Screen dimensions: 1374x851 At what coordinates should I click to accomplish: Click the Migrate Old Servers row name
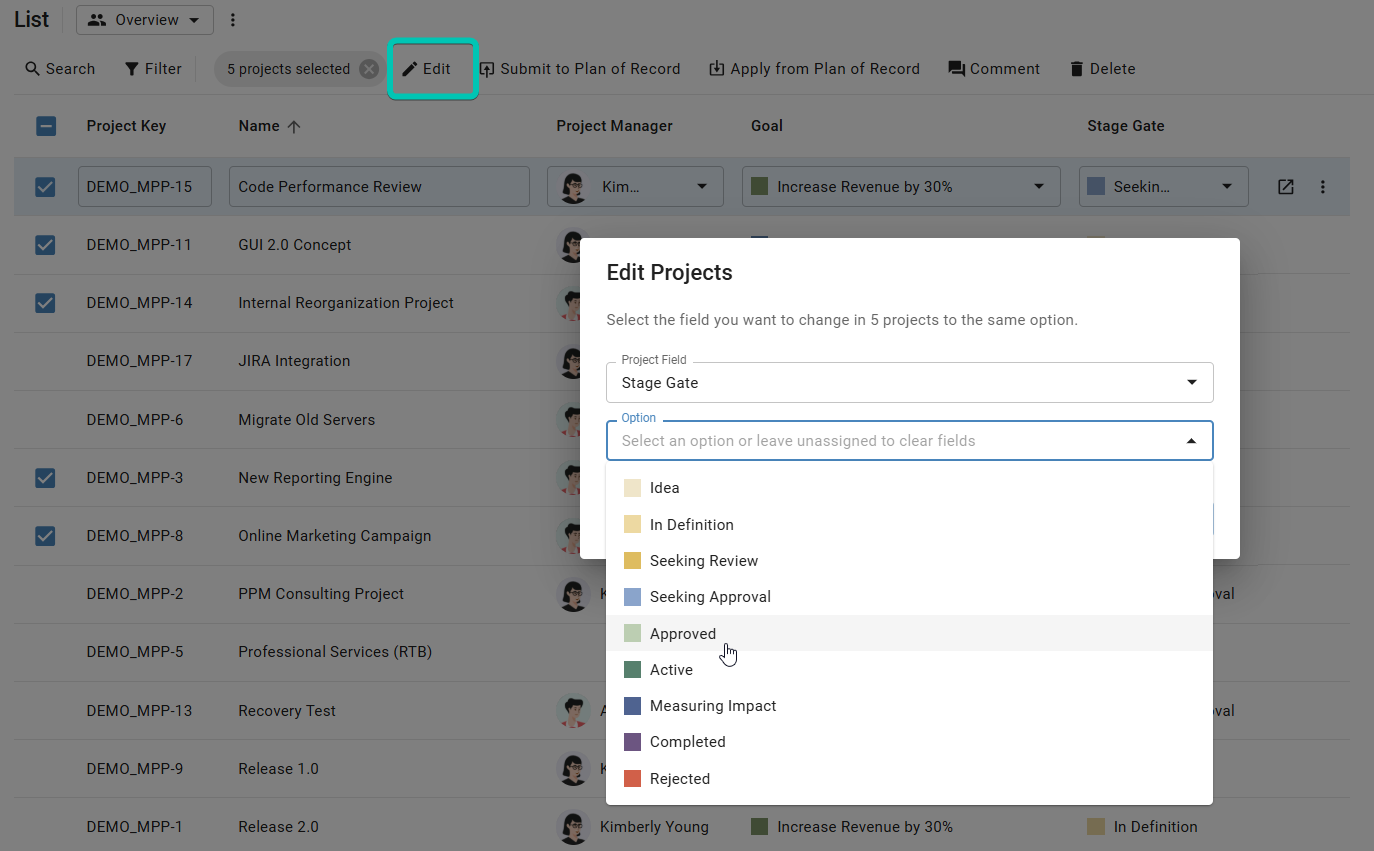coord(306,420)
